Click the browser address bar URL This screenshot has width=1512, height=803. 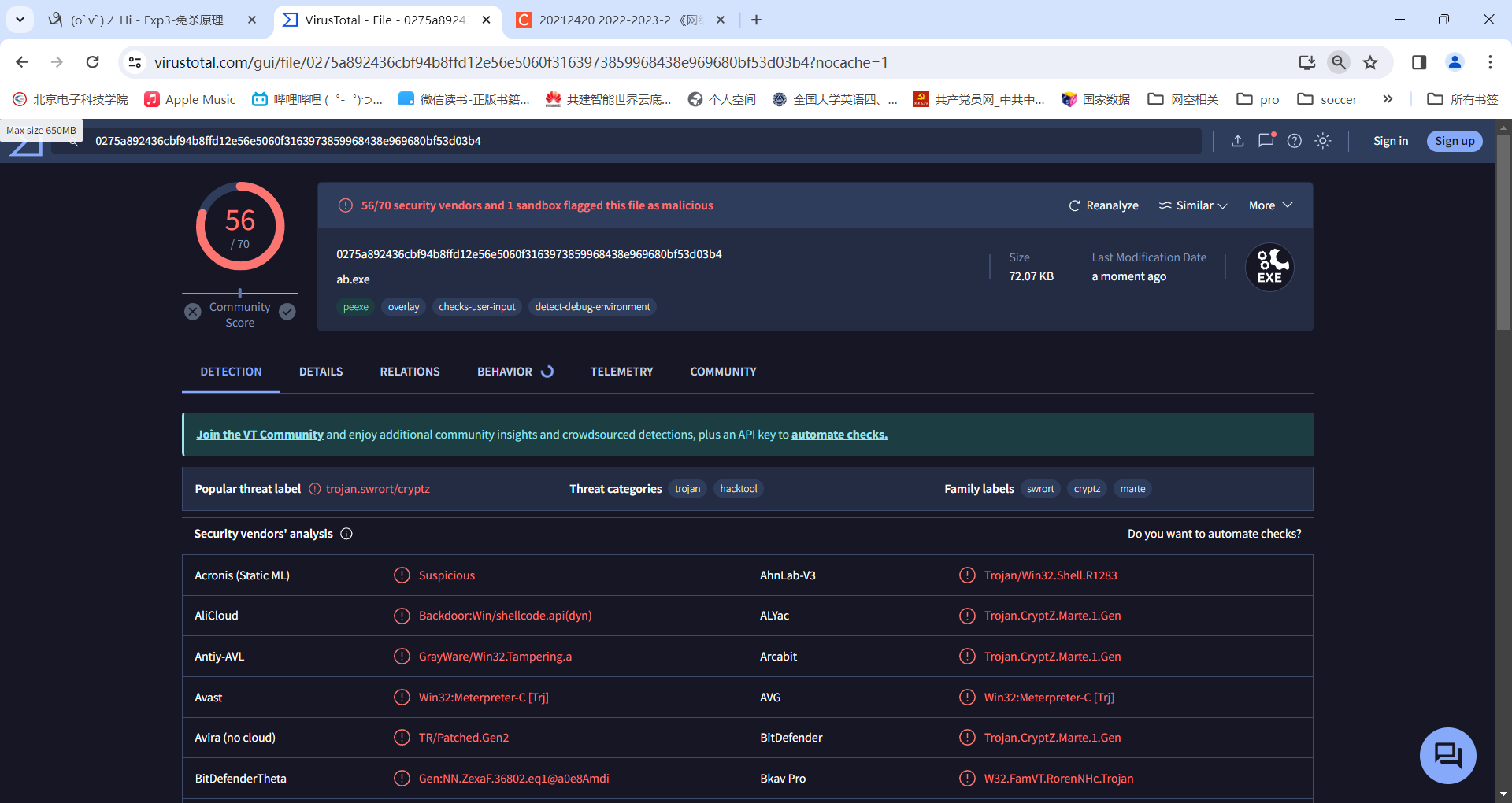(521, 62)
